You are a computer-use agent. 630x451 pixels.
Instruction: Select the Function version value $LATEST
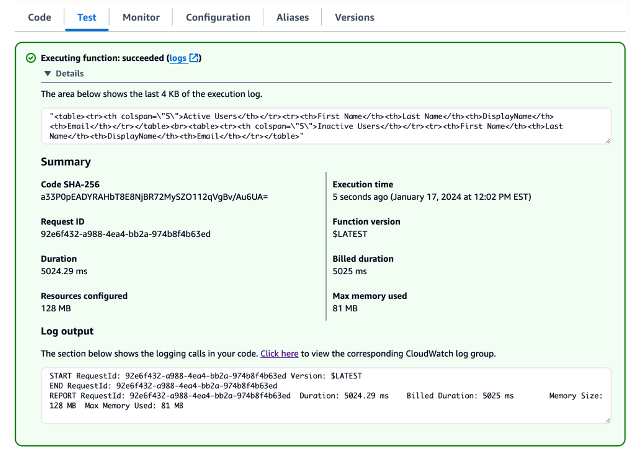[x=350, y=234]
